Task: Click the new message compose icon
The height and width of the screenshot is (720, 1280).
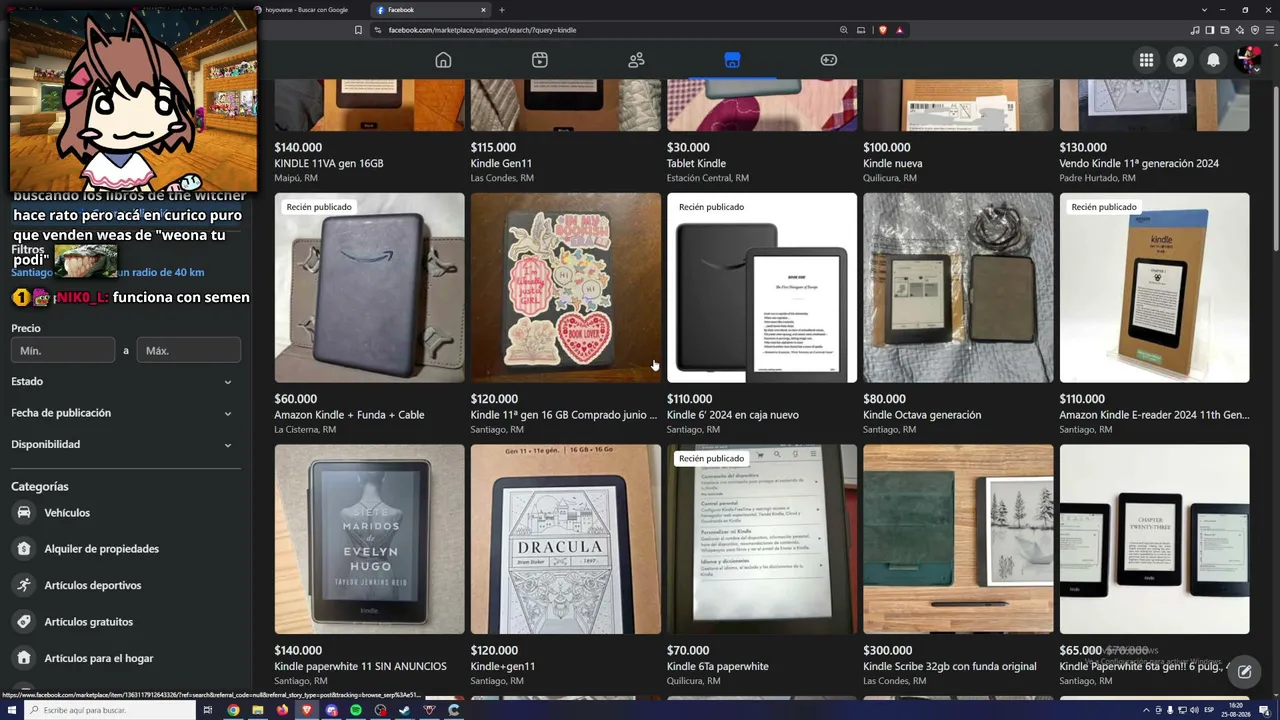Action: point(1244,672)
